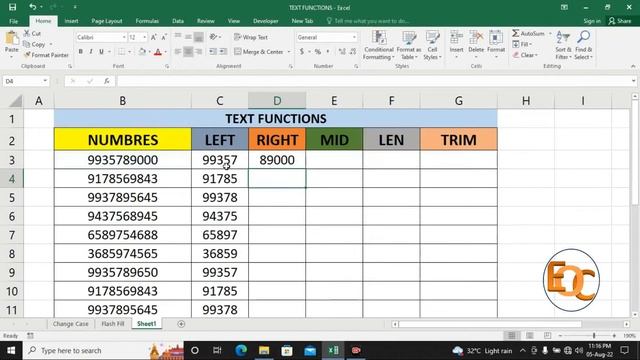Image resolution: width=640 pixels, height=360 pixels.
Task: Click the Paste clipboard icon
Action: tap(12, 38)
